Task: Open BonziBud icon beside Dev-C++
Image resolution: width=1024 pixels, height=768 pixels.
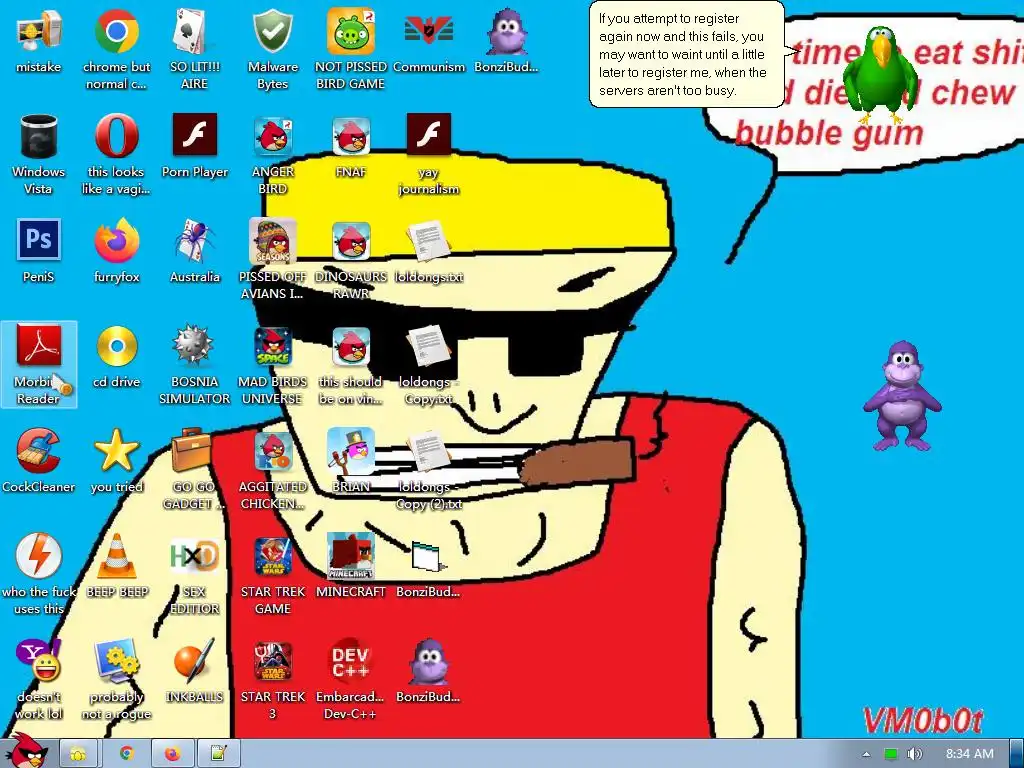Action: click(428, 671)
